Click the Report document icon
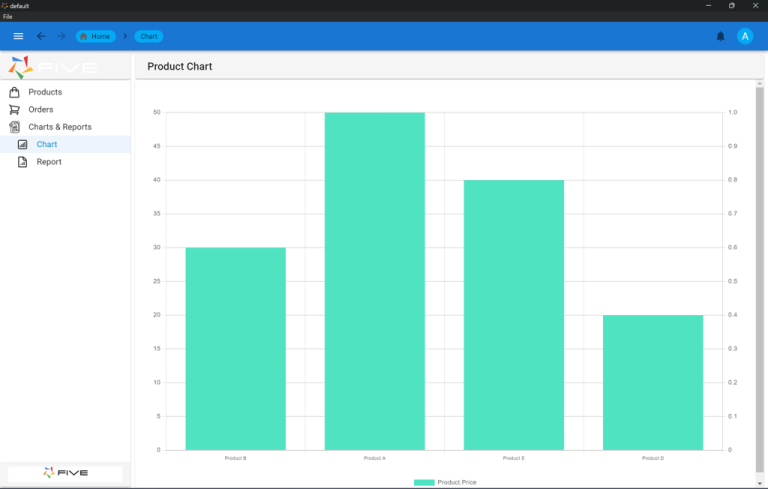The width and height of the screenshot is (768, 489). [23, 162]
